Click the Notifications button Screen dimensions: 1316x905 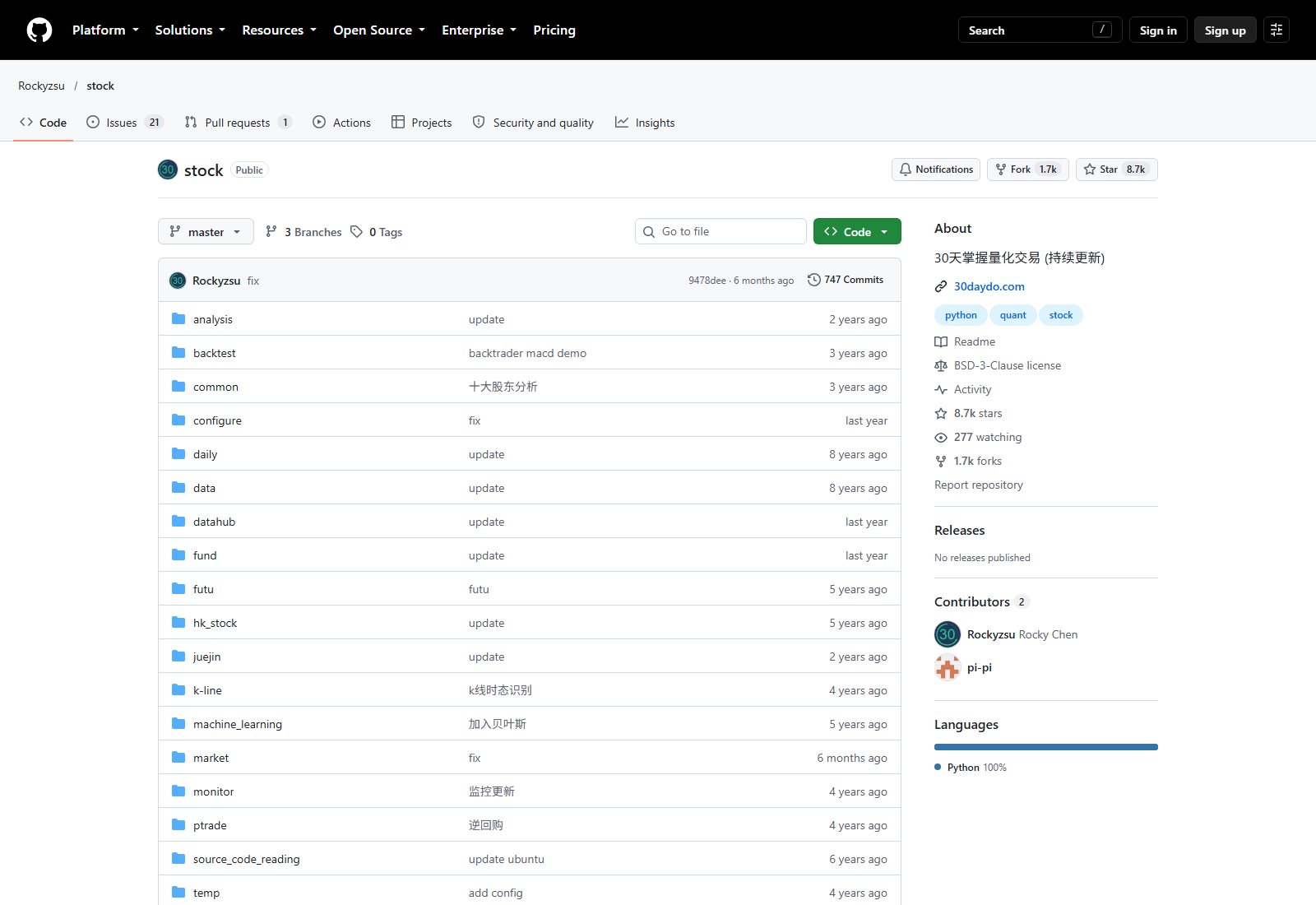936,169
